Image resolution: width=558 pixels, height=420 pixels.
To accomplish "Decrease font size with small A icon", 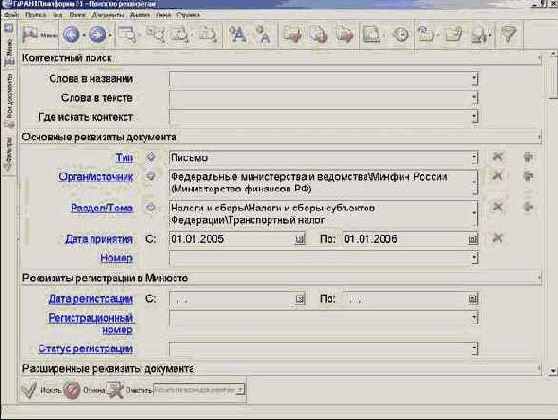I will click(263, 35).
